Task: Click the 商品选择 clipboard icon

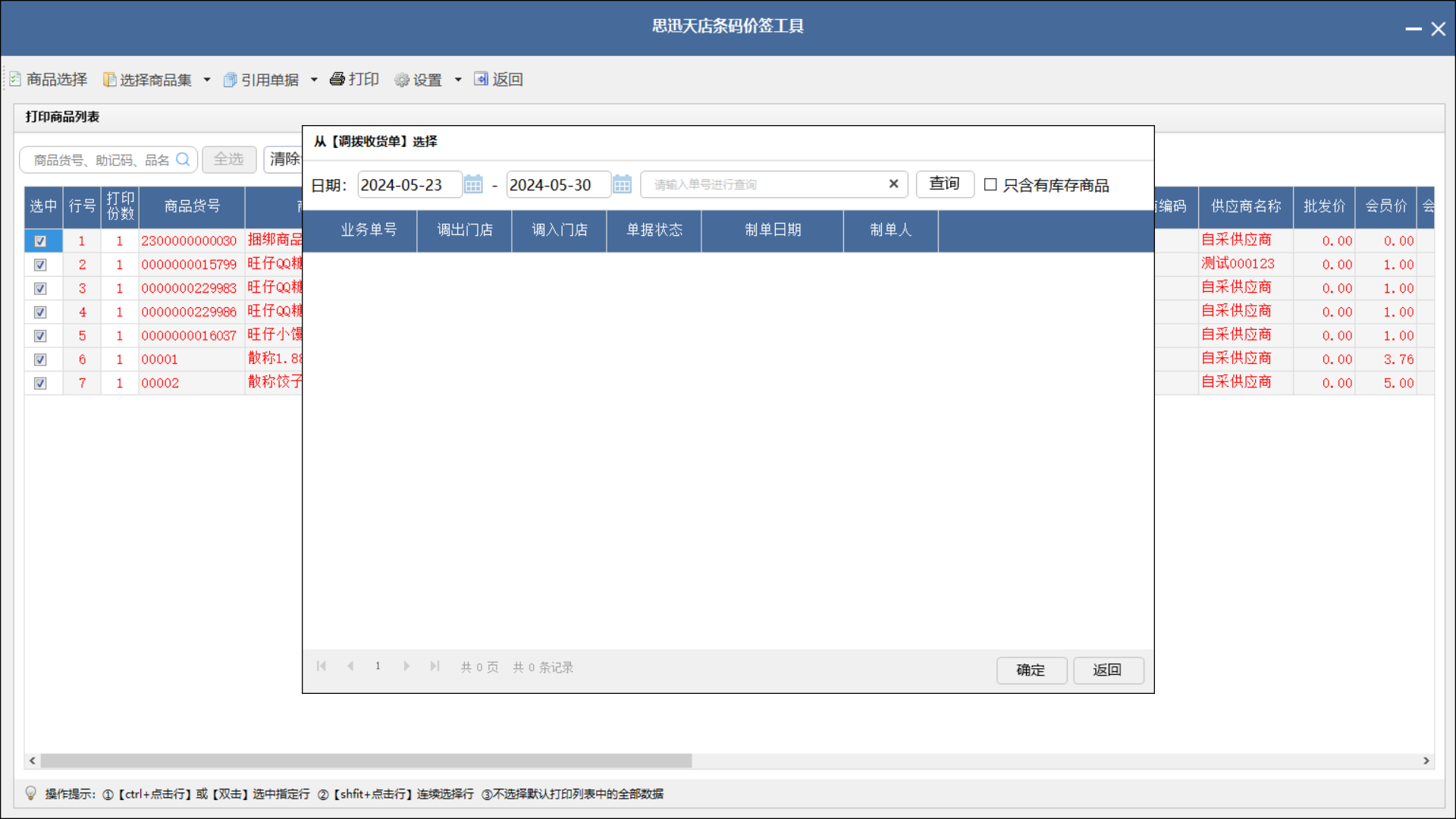Action: (x=15, y=79)
